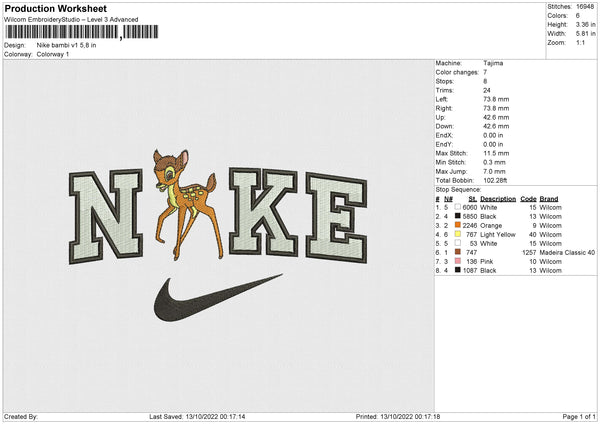This screenshot has height=424, width=600.
Task: Click the Min Stitch value 0.3 mm
Action: tap(494, 162)
